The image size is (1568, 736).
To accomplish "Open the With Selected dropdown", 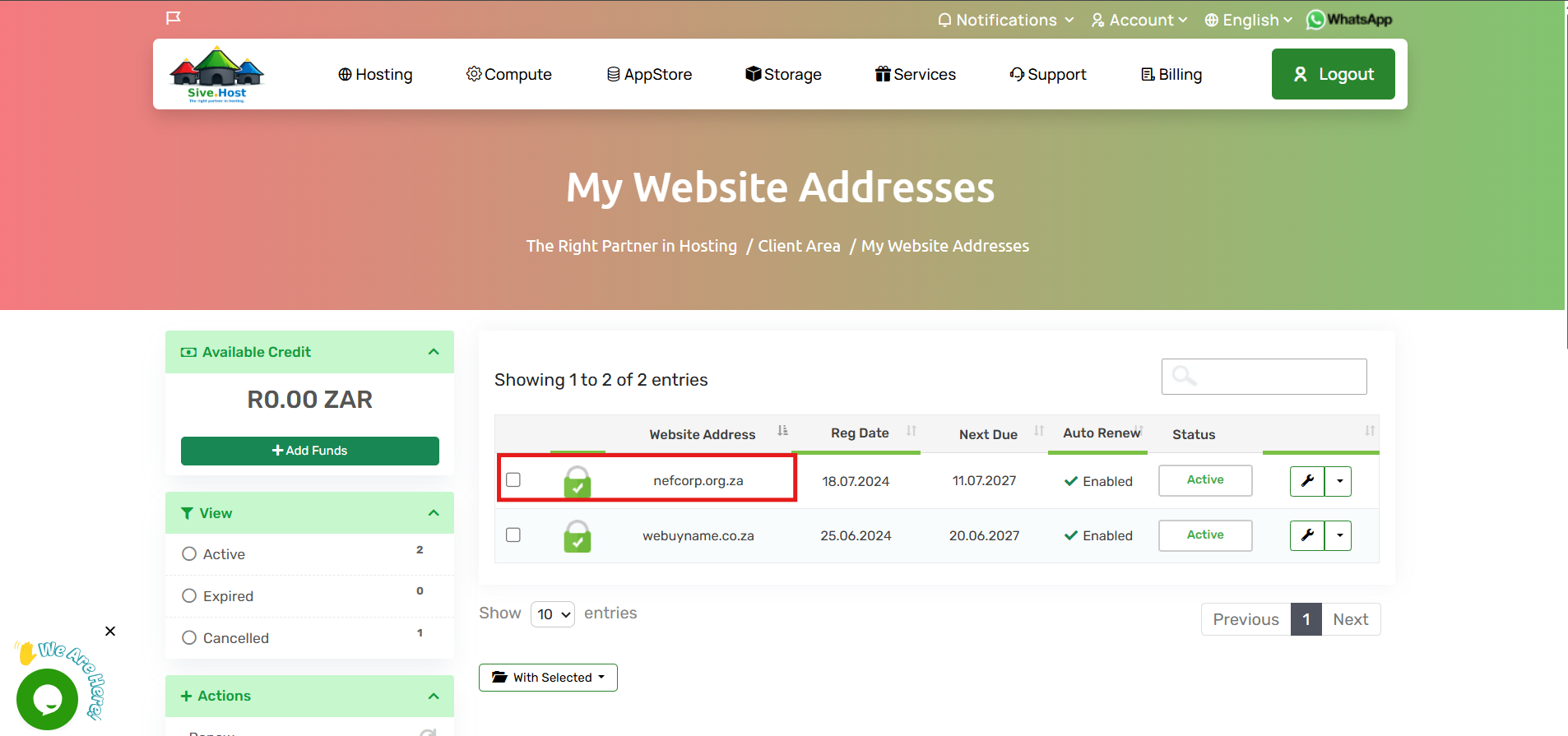I will 548,678.
